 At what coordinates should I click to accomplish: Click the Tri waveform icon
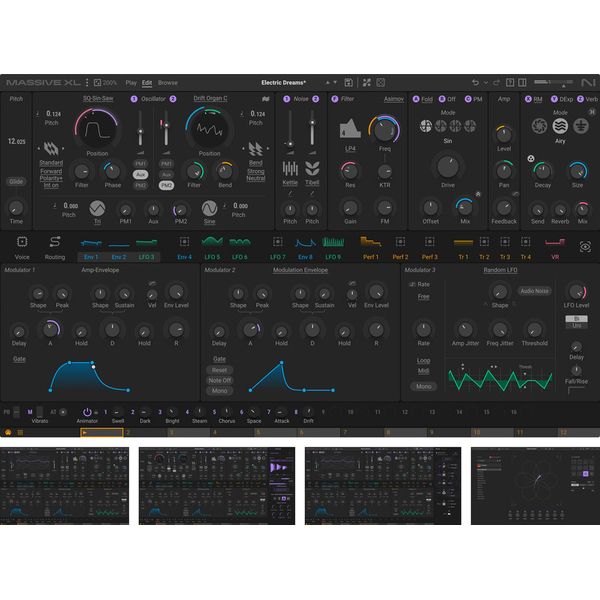97,209
